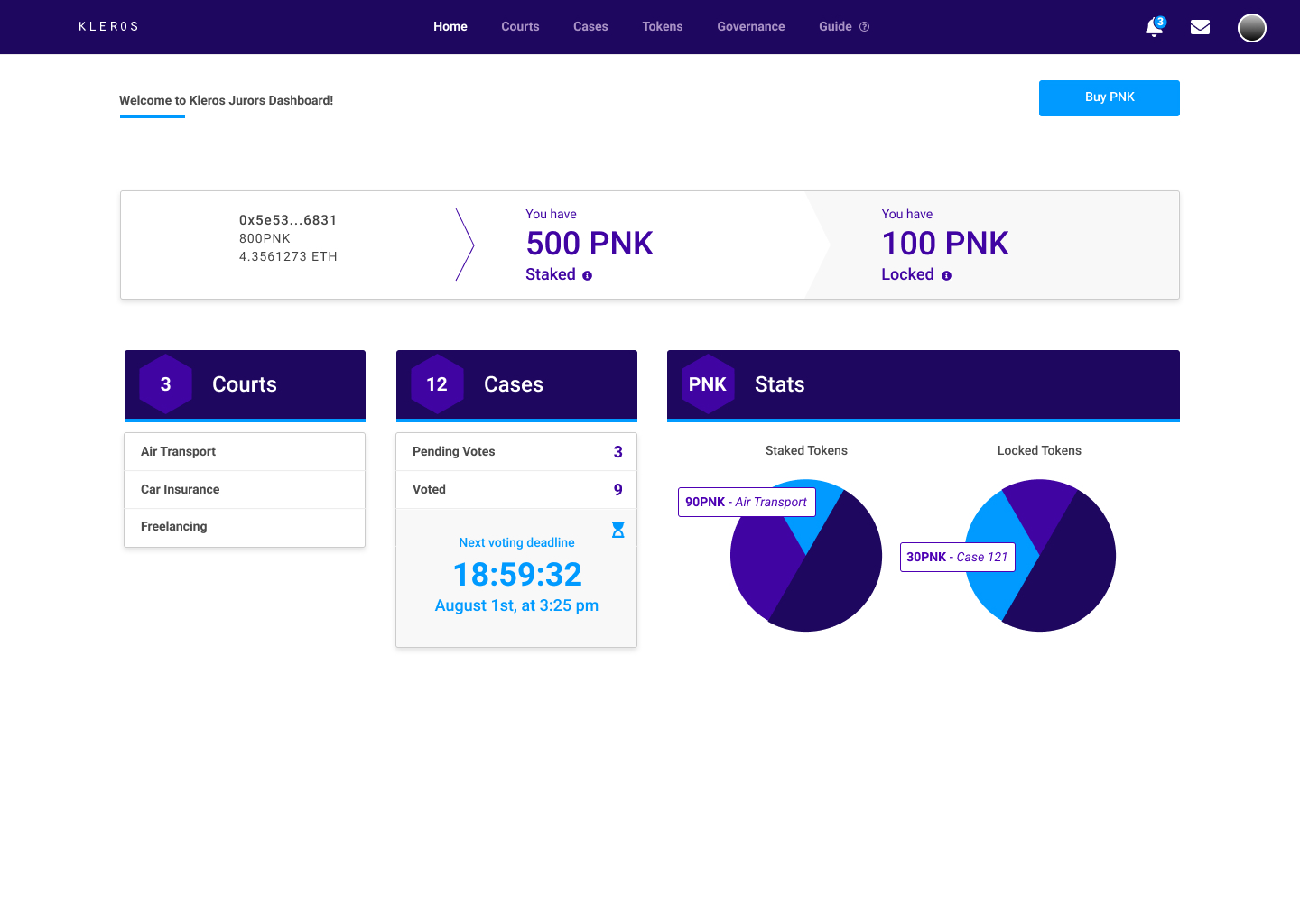Click the Cases count hexagon badge
The height and width of the screenshot is (924, 1300).
click(437, 384)
